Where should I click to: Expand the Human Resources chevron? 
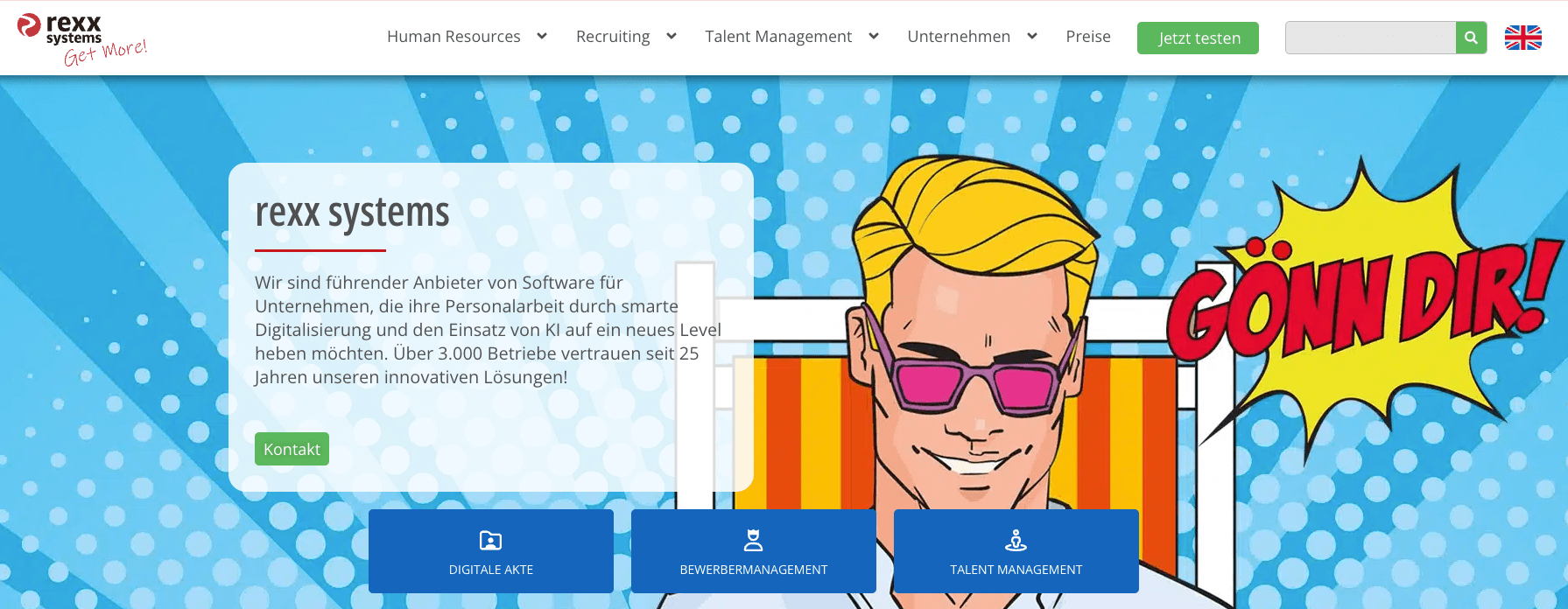[x=542, y=36]
